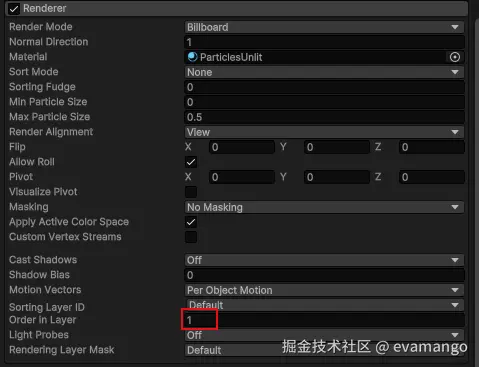This screenshot has height=367, width=479.
Task: Click the Max Particle Size label
Action: (50, 117)
